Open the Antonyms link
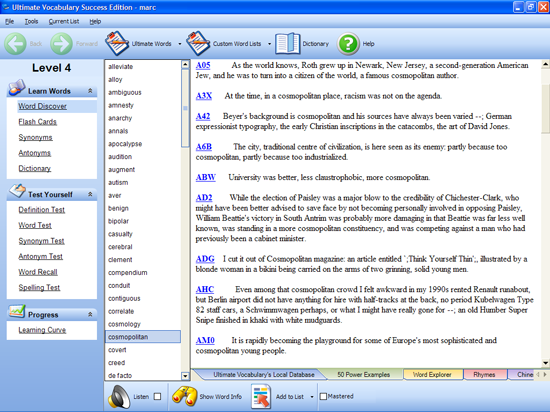This screenshot has height=412, width=550. 34,153
